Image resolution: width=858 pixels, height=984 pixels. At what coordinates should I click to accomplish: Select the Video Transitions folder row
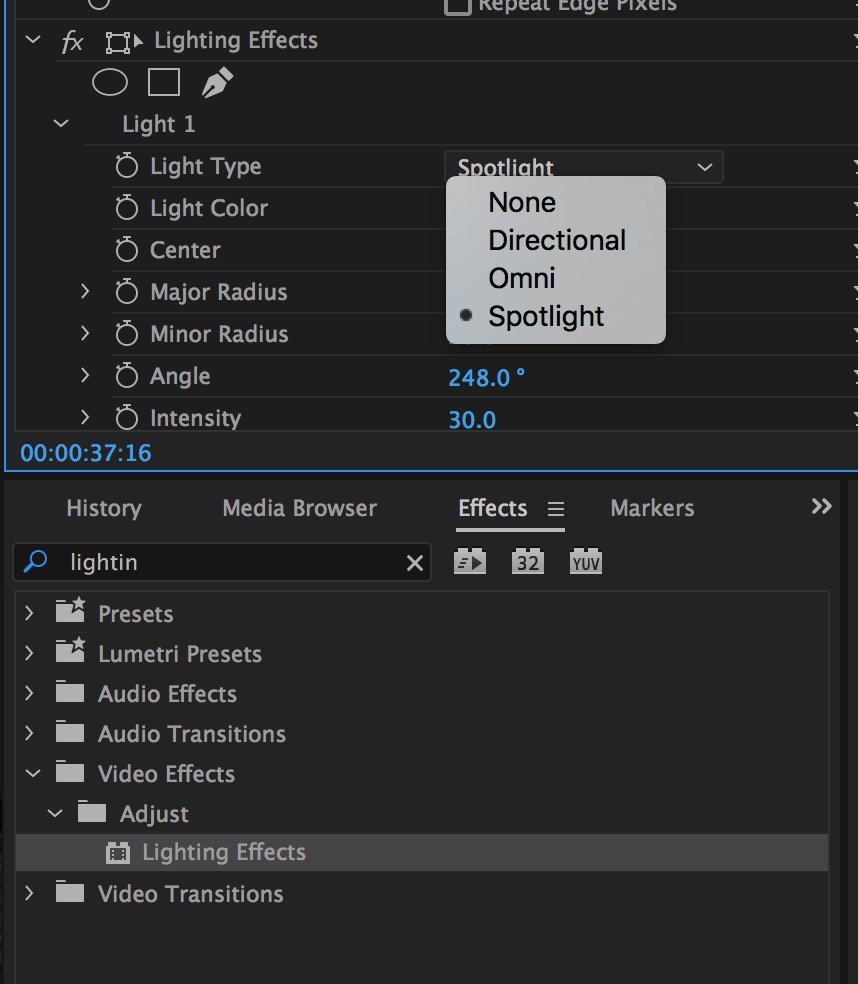(422, 893)
